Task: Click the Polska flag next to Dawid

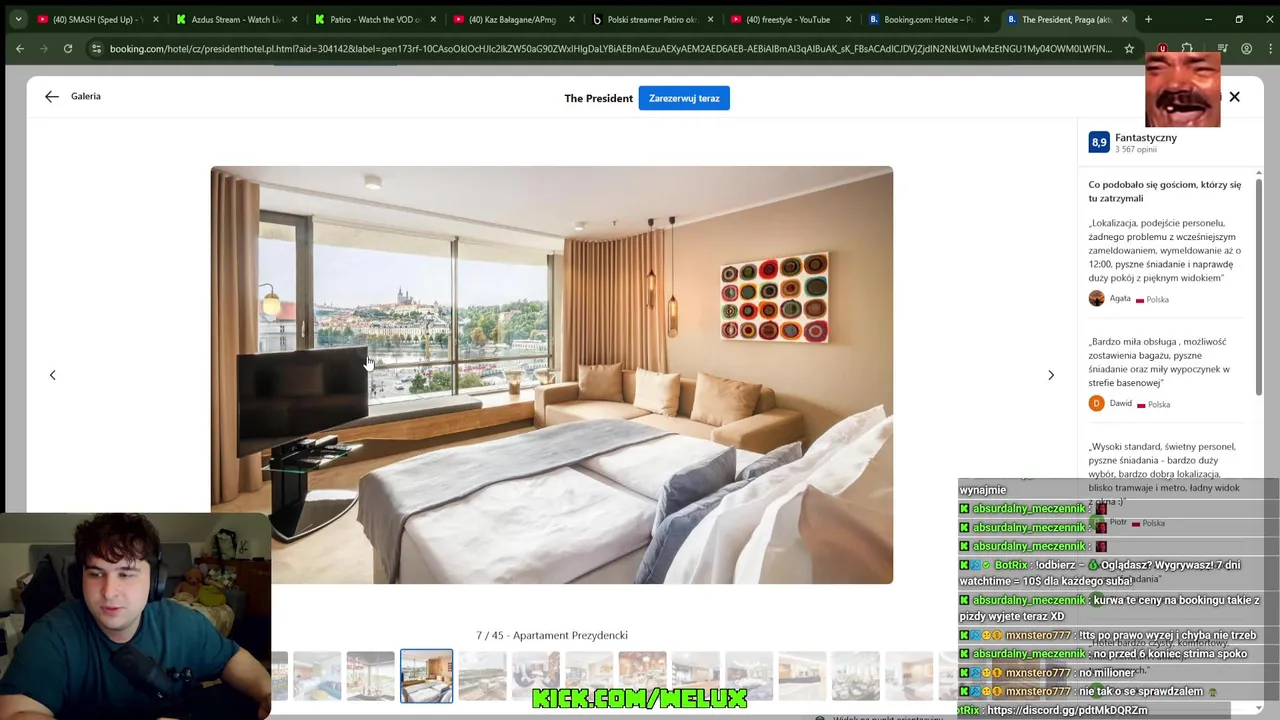Action: coord(1141,405)
